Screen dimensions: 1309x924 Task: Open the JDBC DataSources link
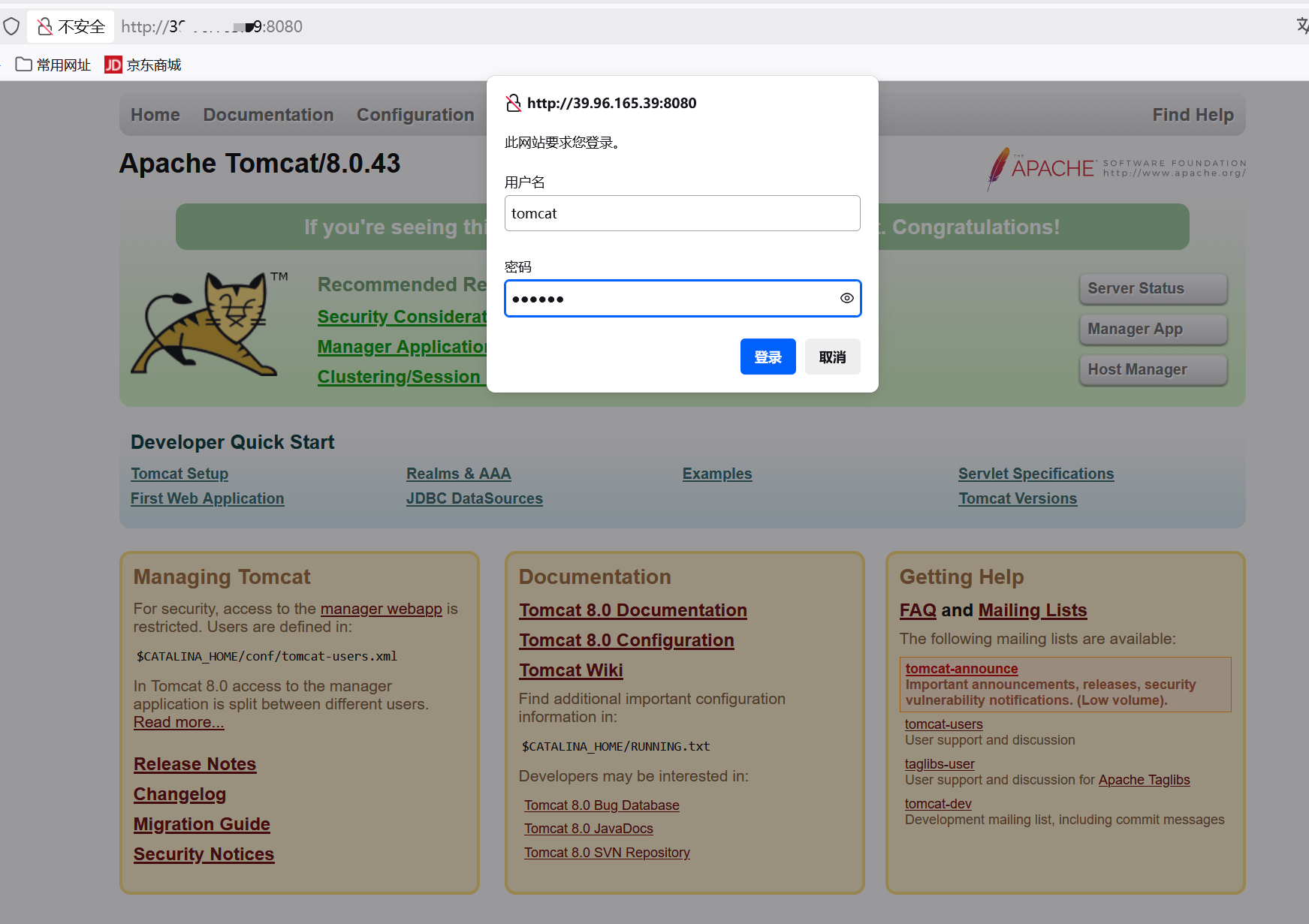[475, 498]
